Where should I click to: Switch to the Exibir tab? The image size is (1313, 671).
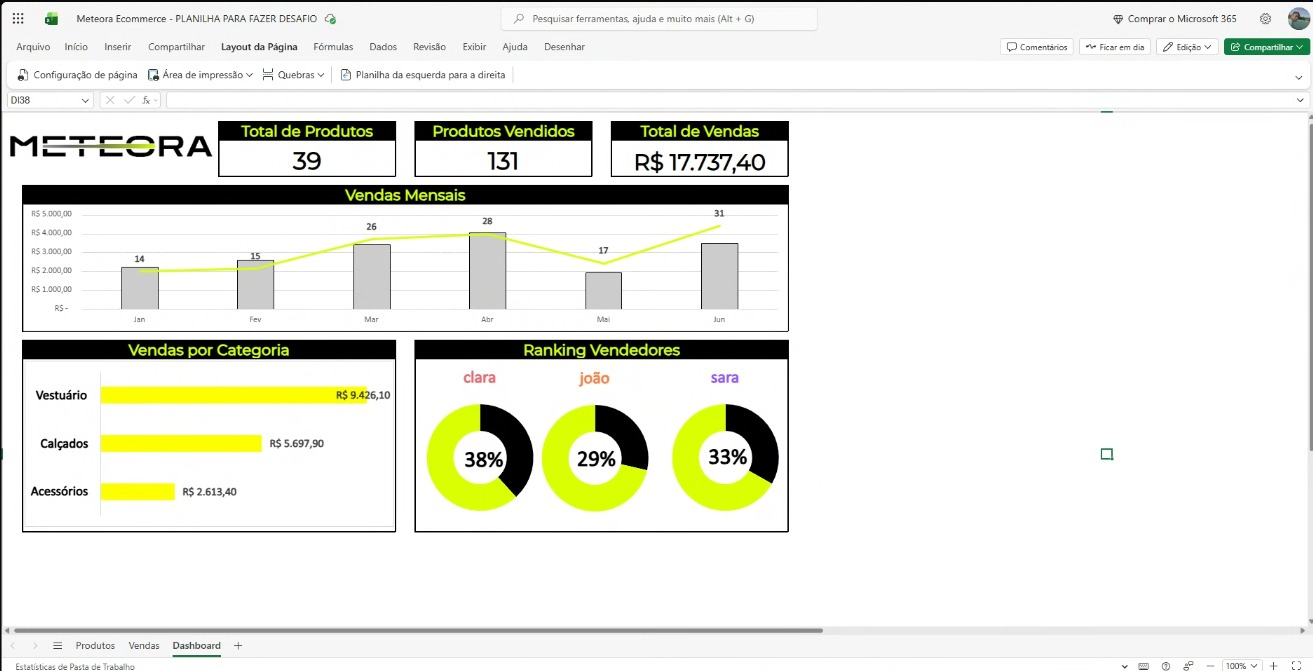point(474,47)
